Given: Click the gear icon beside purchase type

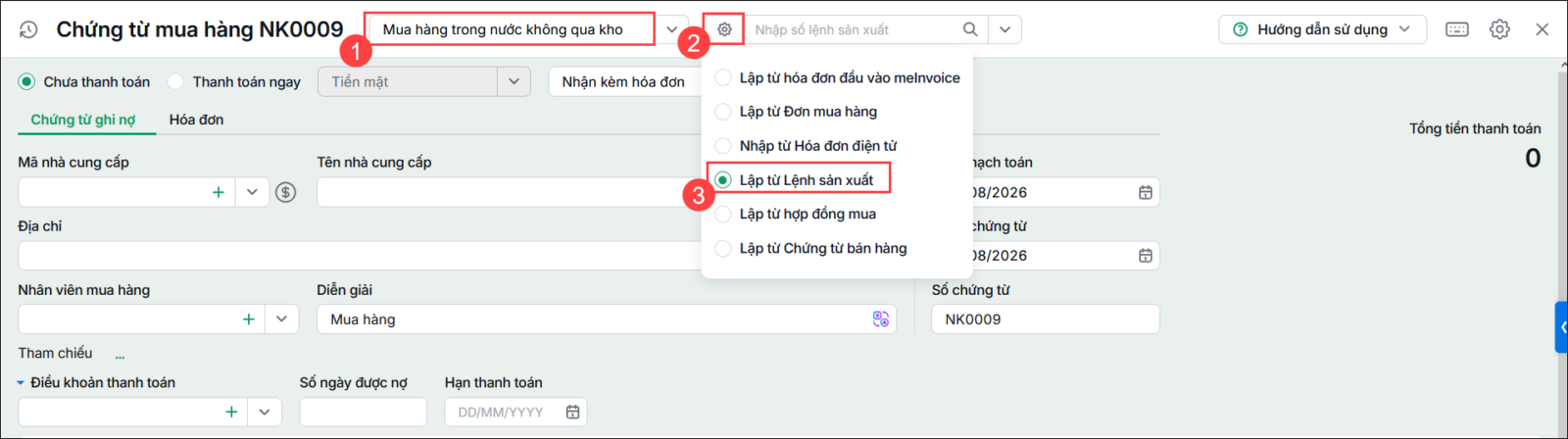Looking at the screenshot, I should 724,29.
